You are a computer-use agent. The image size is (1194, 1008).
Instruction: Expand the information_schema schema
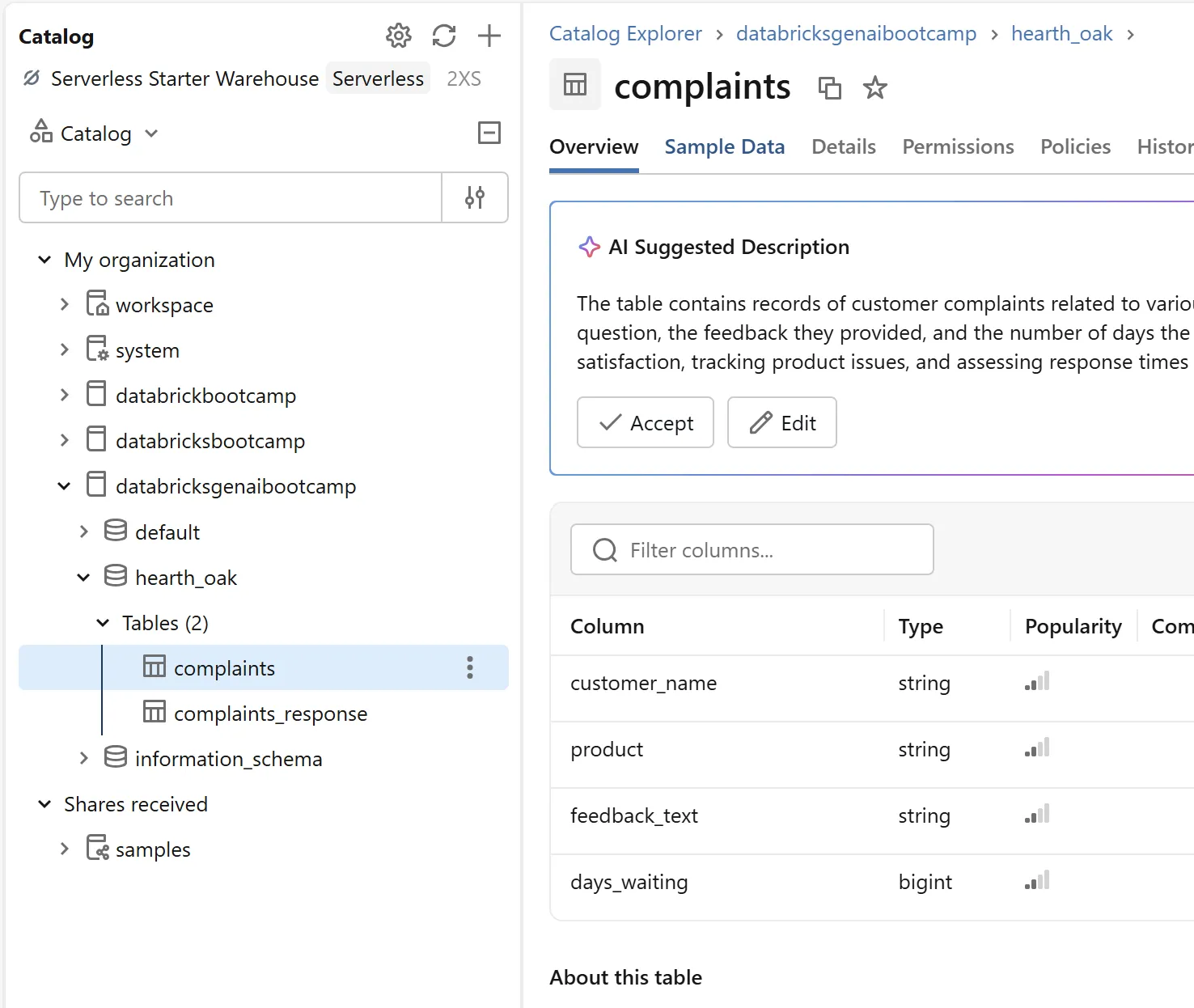point(83,759)
